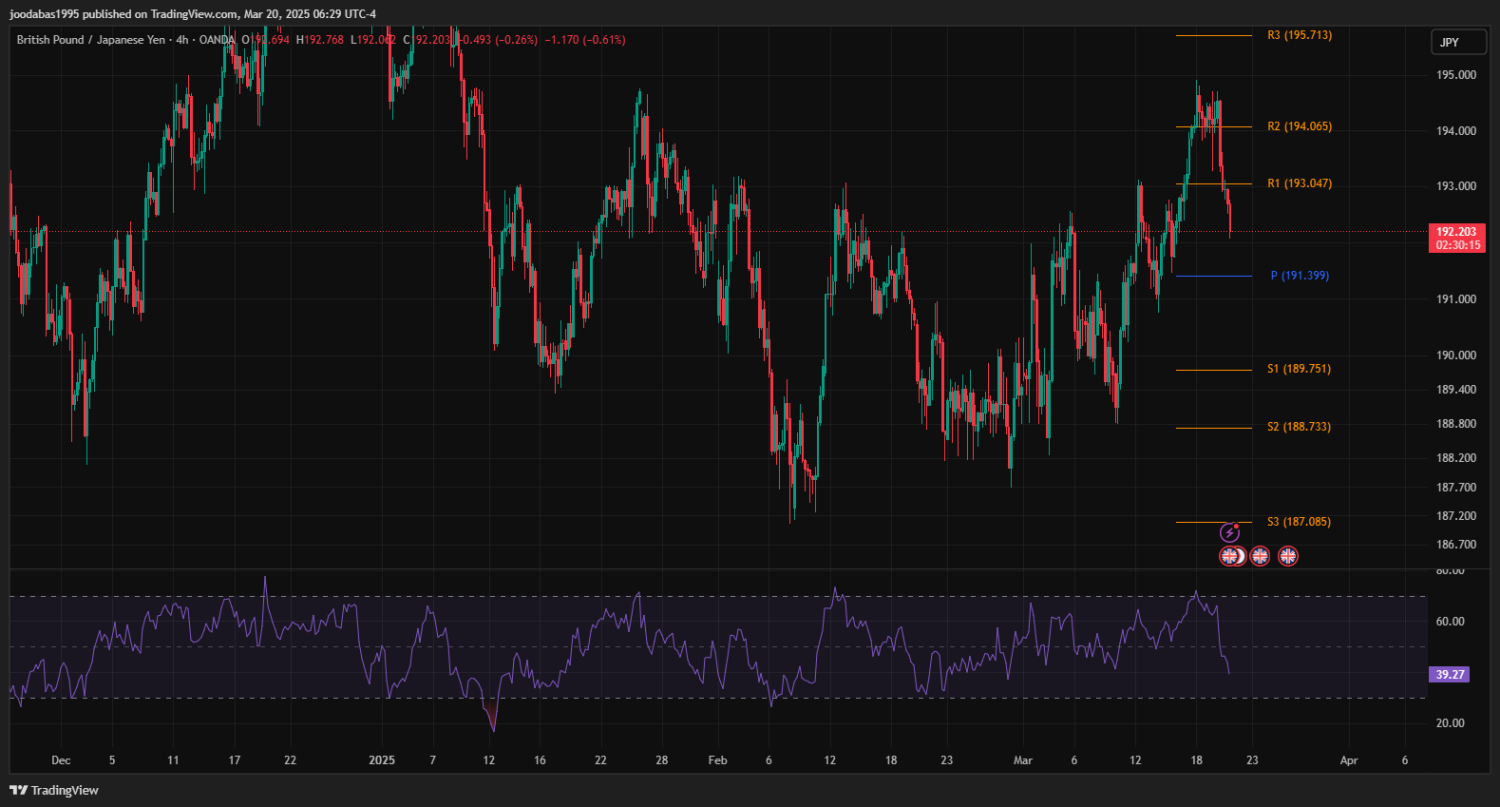
Task: Select the S3 (187.085) support label
Action: (x=1299, y=522)
